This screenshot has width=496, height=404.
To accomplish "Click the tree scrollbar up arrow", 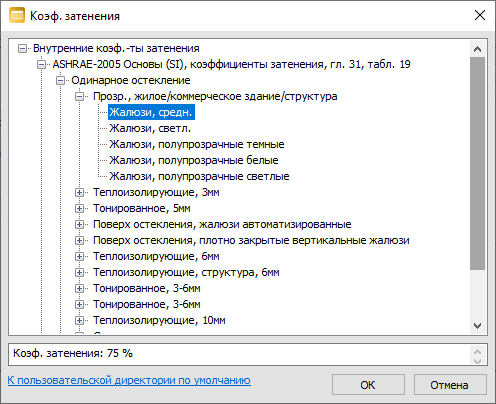I will [477, 49].
